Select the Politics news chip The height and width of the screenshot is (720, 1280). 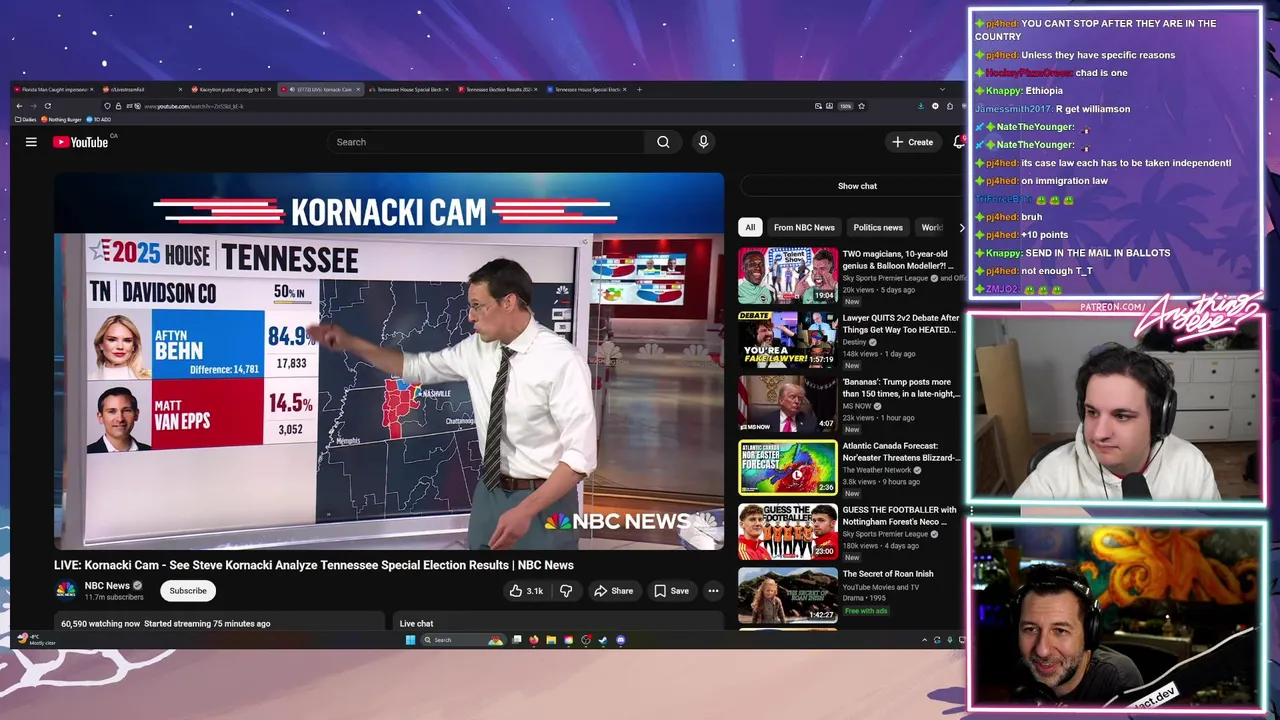point(878,227)
